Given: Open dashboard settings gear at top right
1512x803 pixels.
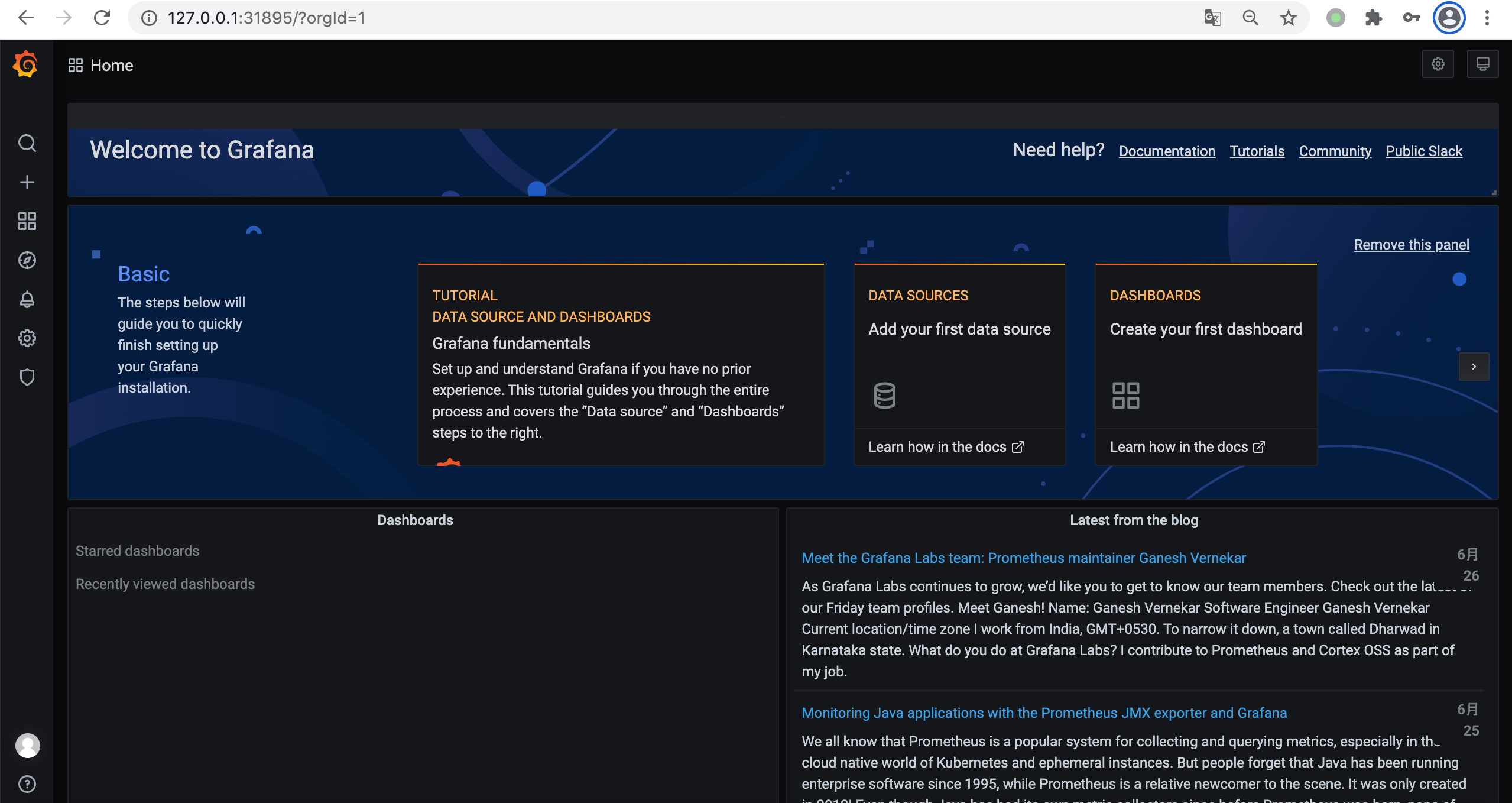Looking at the screenshot, I should [1438, 64].
